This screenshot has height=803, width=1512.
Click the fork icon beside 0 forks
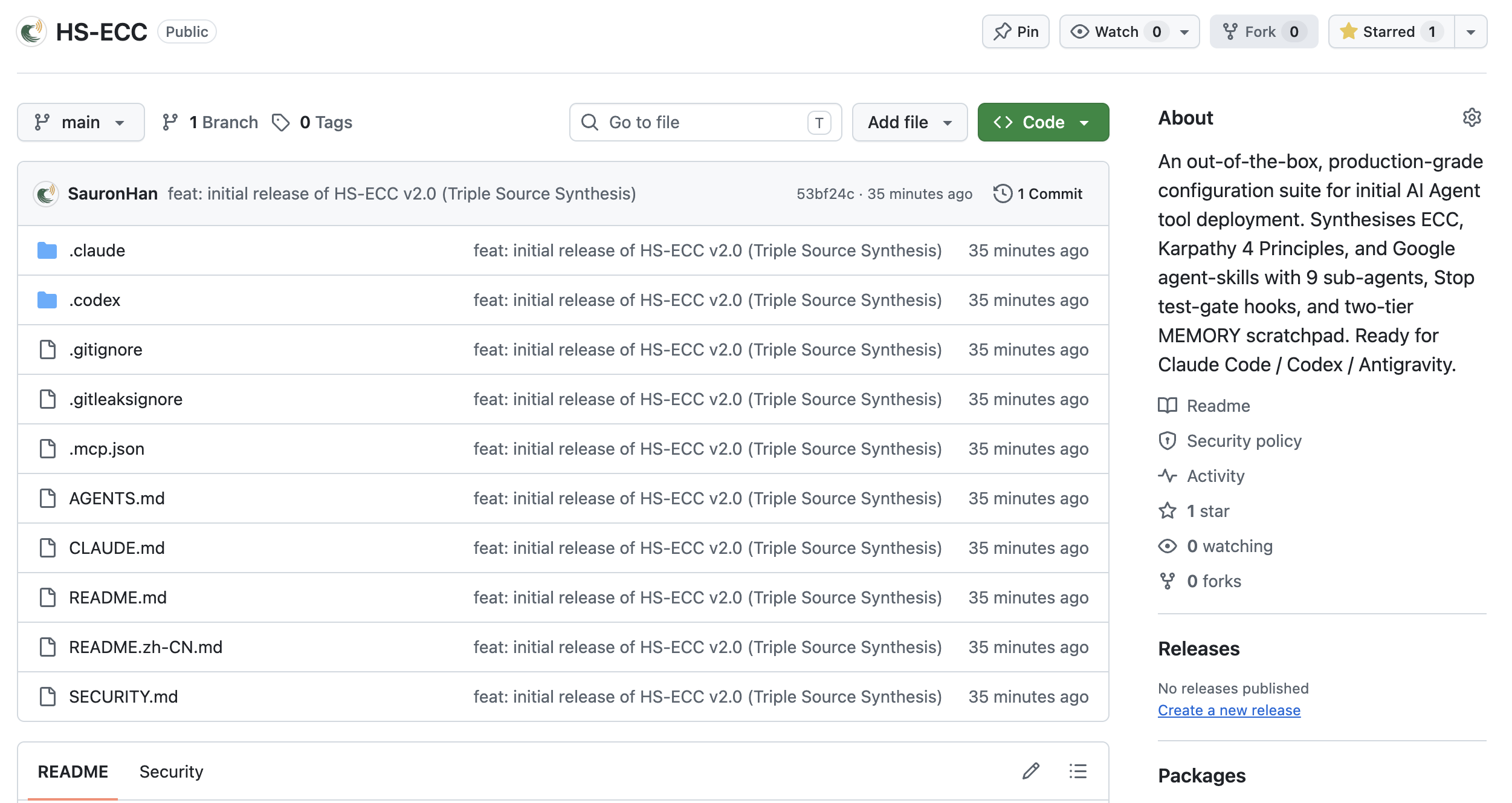(1168, 581)
